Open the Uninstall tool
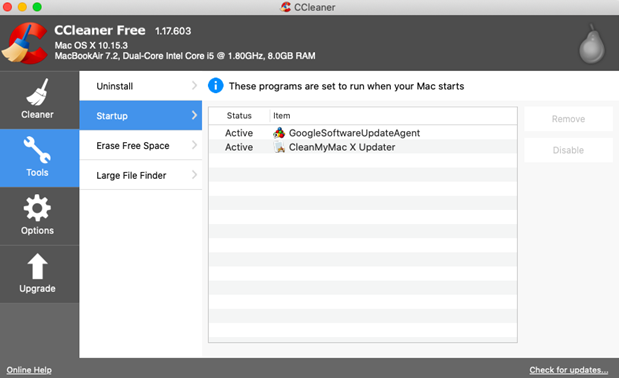The height and width of the screenshot is (379, 619). click(141, 86)
